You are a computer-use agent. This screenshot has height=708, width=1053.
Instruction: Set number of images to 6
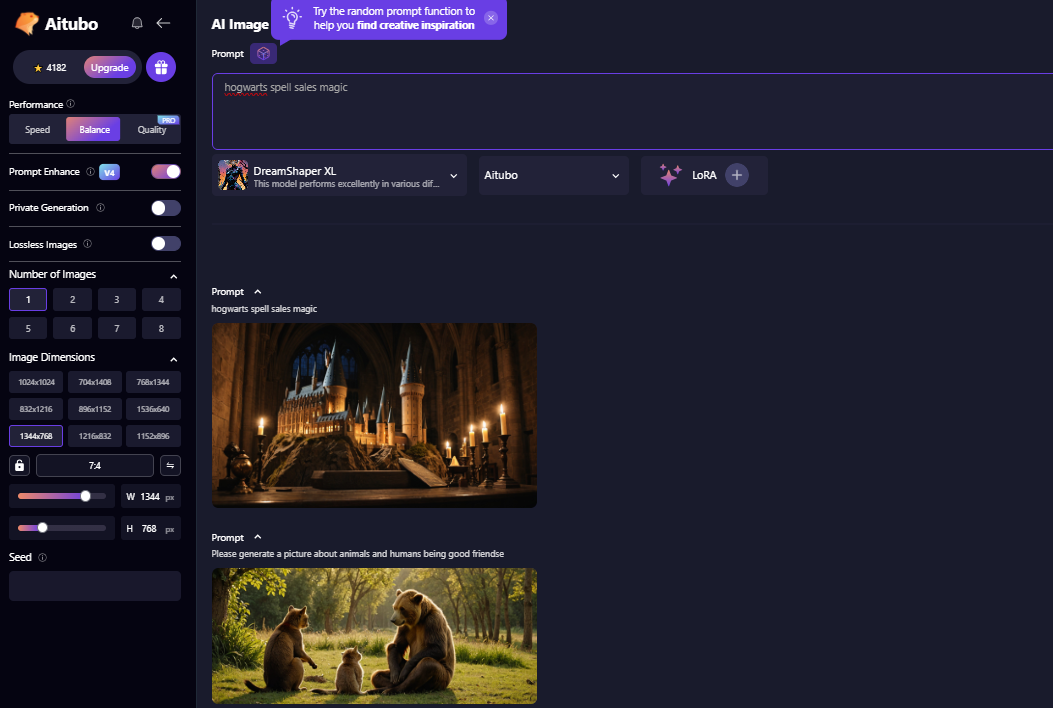coord(73,328)
